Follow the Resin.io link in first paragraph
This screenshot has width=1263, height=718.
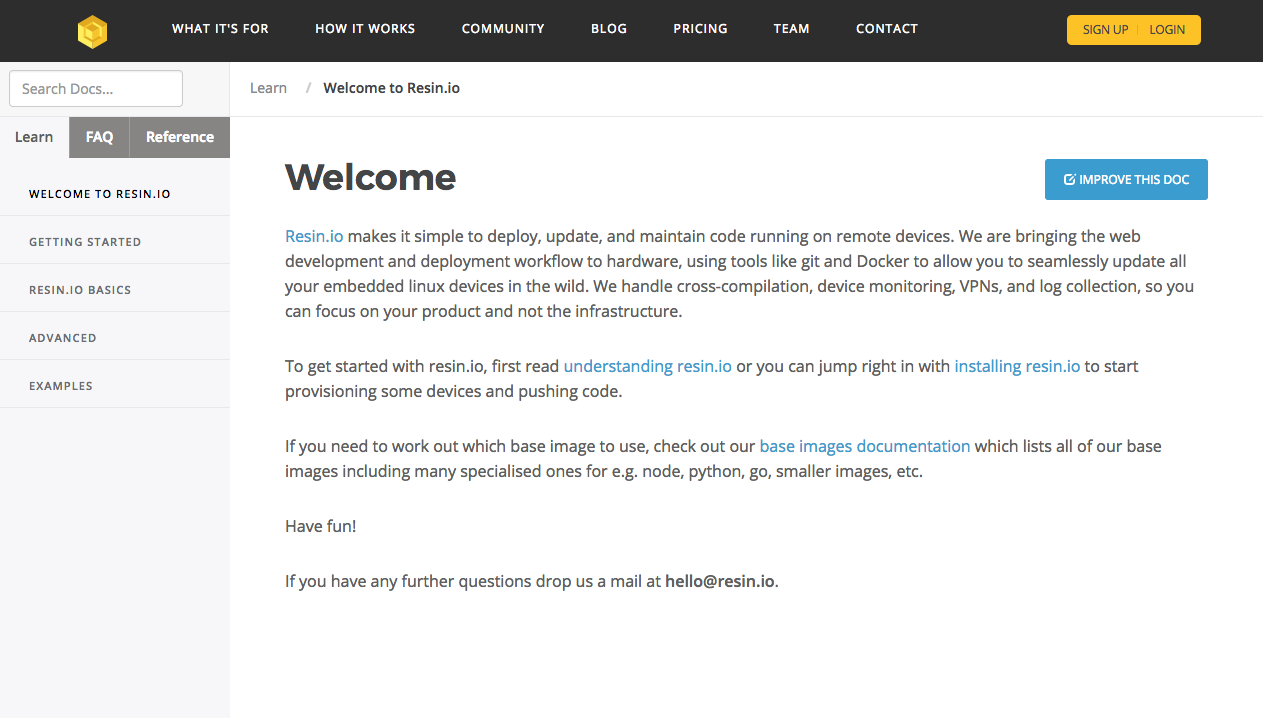[314, 236]
